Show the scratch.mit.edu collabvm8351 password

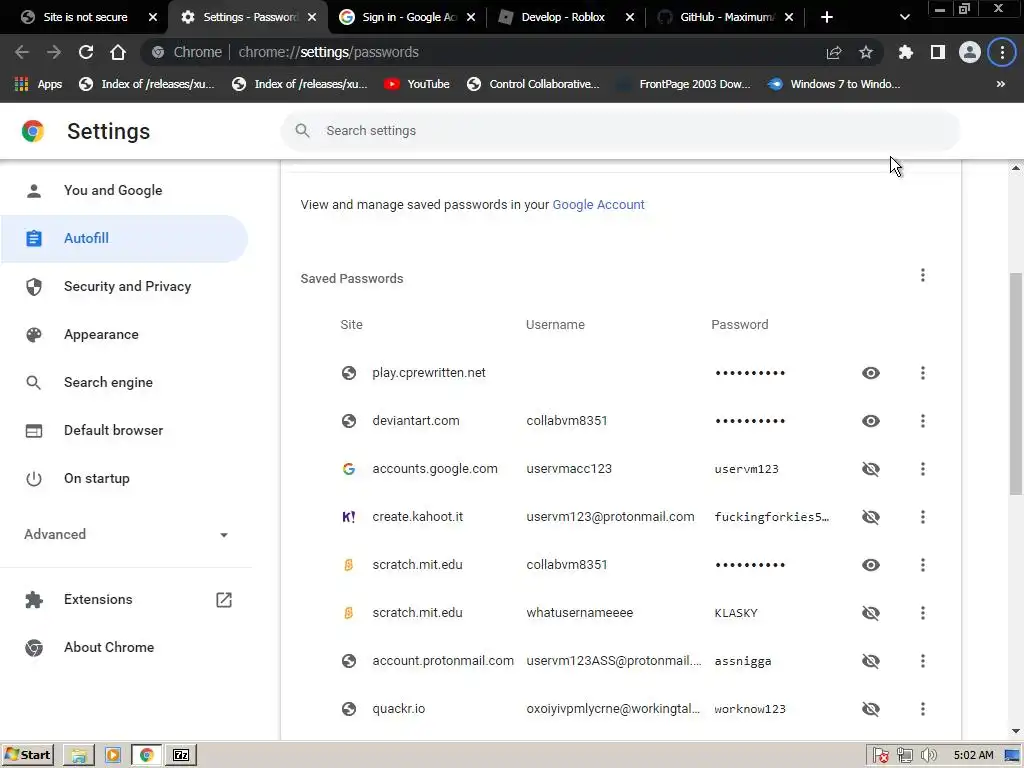[871, 565]
